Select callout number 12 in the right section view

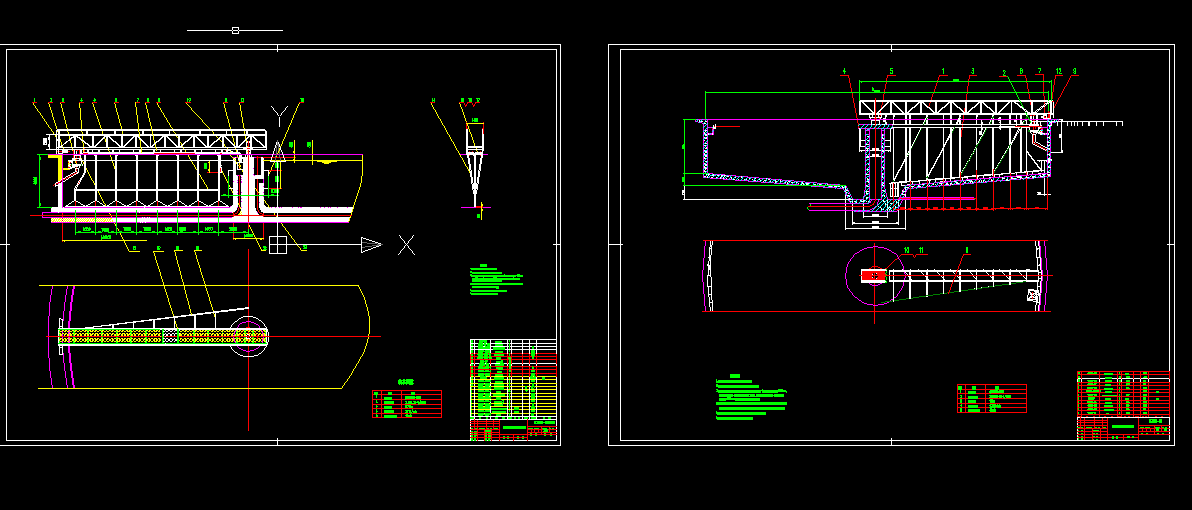tap(1058, 71)
